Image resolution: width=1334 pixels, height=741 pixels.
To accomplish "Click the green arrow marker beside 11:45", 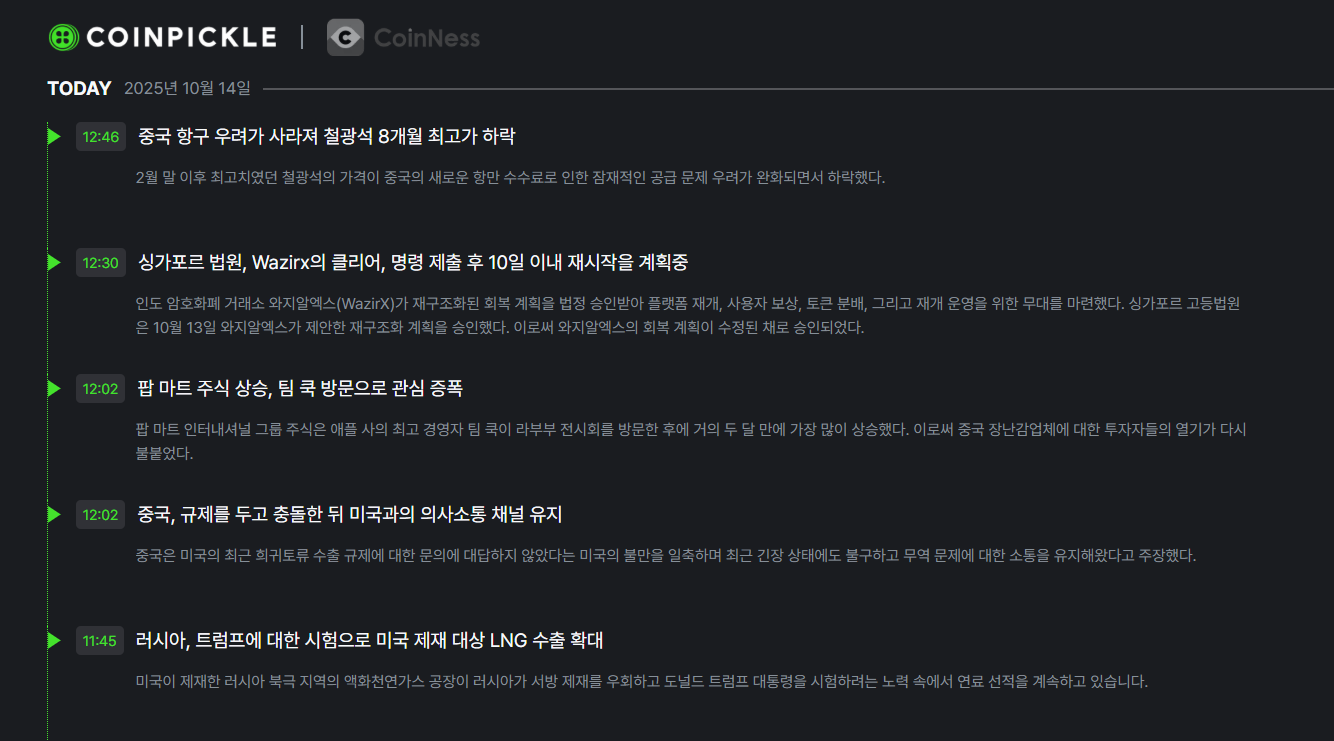I will point(54,640).
